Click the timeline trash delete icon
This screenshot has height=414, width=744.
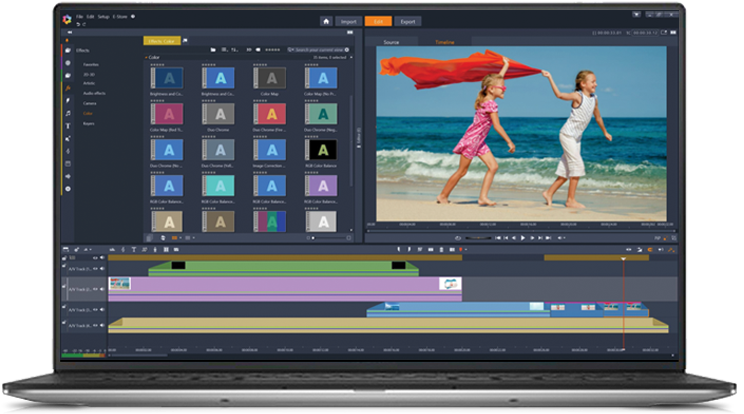point(441,249)
